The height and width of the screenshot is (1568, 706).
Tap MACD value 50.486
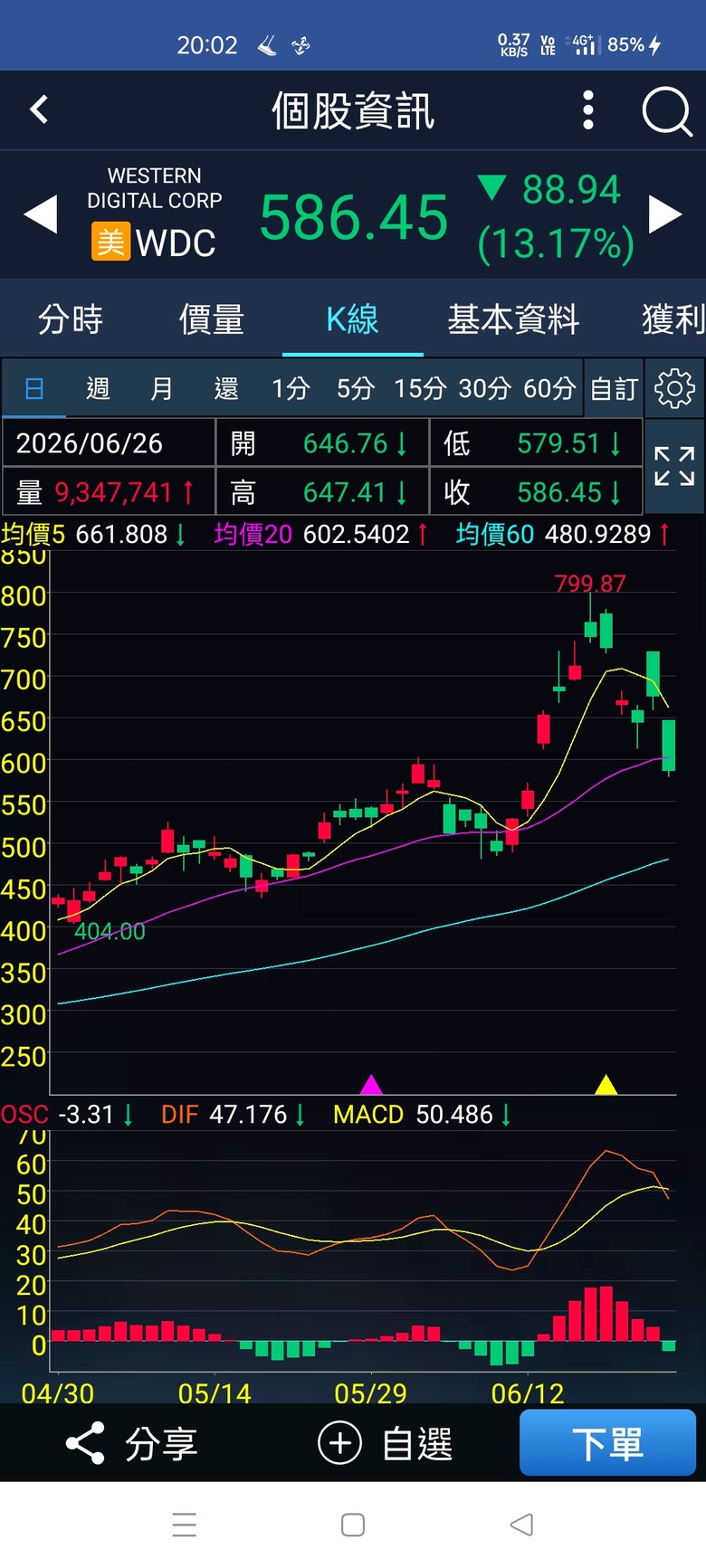454,1115
